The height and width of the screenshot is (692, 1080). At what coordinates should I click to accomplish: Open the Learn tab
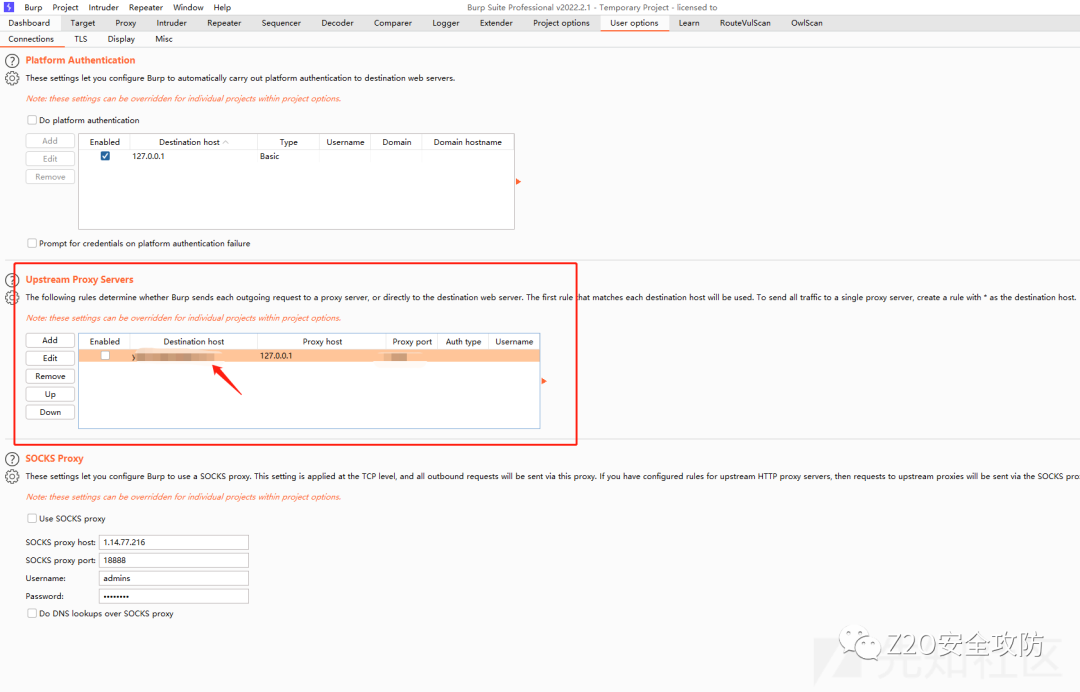[x=689, y=23]
